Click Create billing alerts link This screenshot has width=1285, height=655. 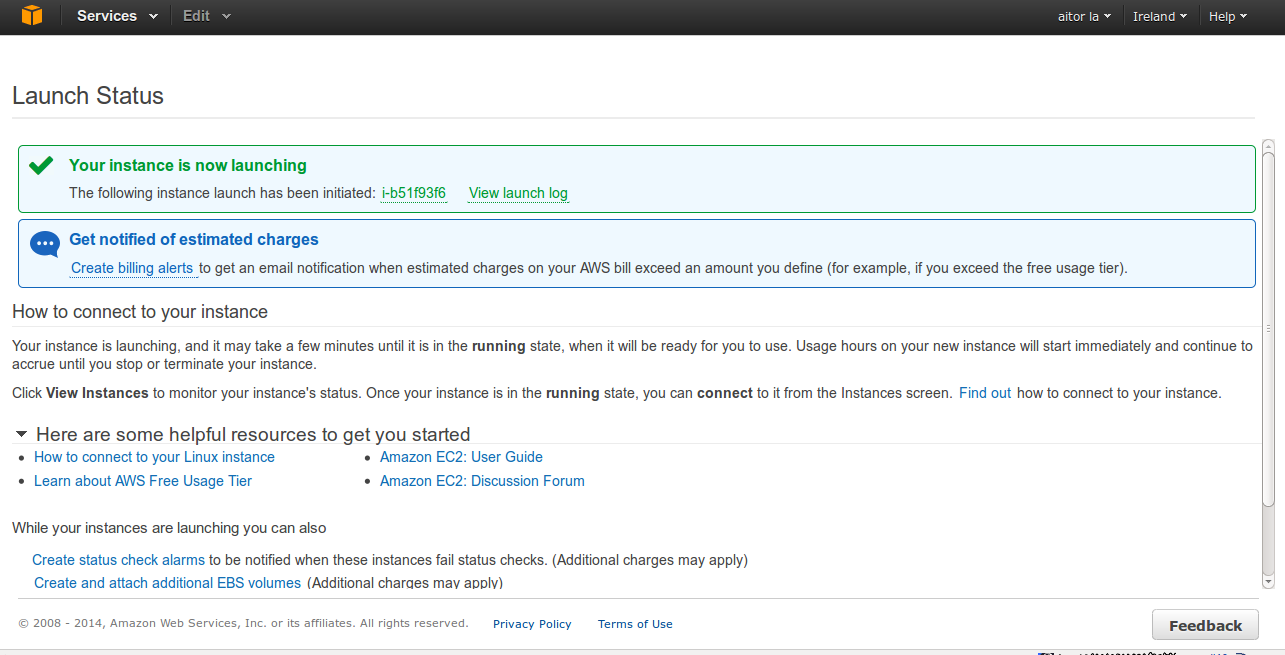coord(132,268)
